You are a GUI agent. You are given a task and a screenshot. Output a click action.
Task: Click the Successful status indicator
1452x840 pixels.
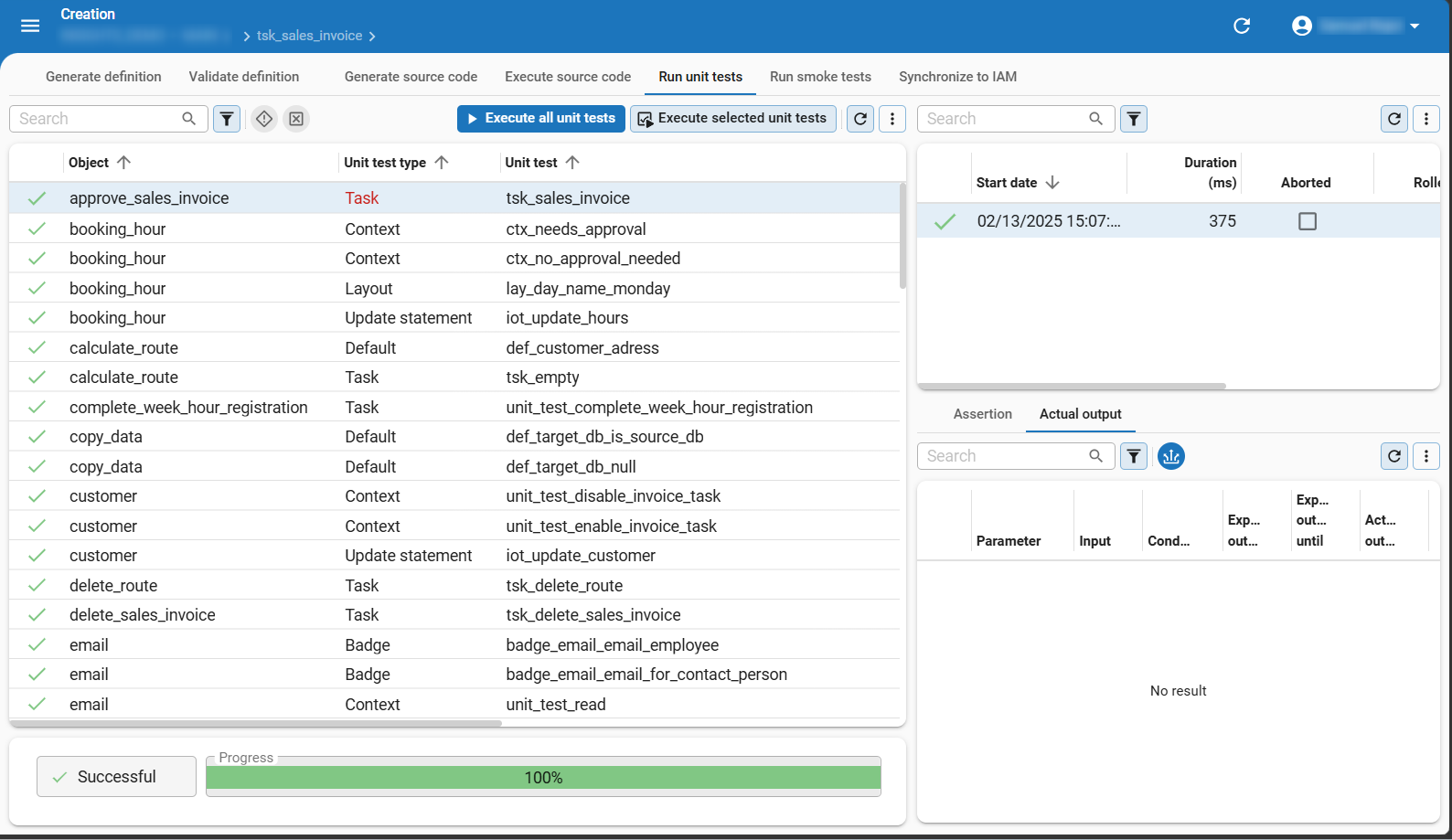(116, 777)
